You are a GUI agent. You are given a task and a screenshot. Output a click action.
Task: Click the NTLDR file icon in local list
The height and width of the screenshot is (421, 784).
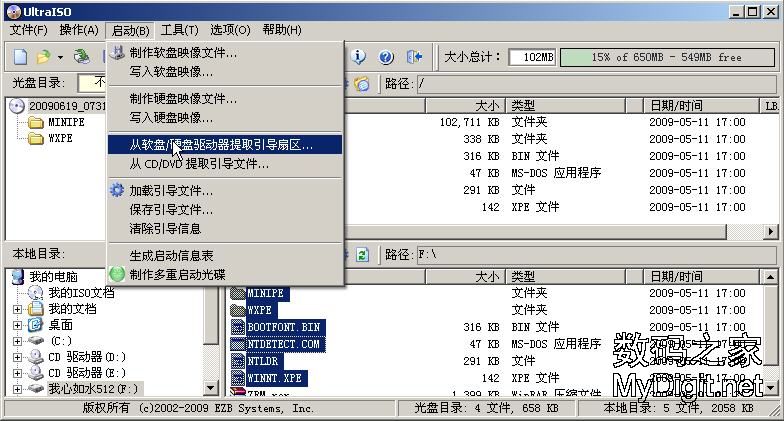click(x=238, y=361)
